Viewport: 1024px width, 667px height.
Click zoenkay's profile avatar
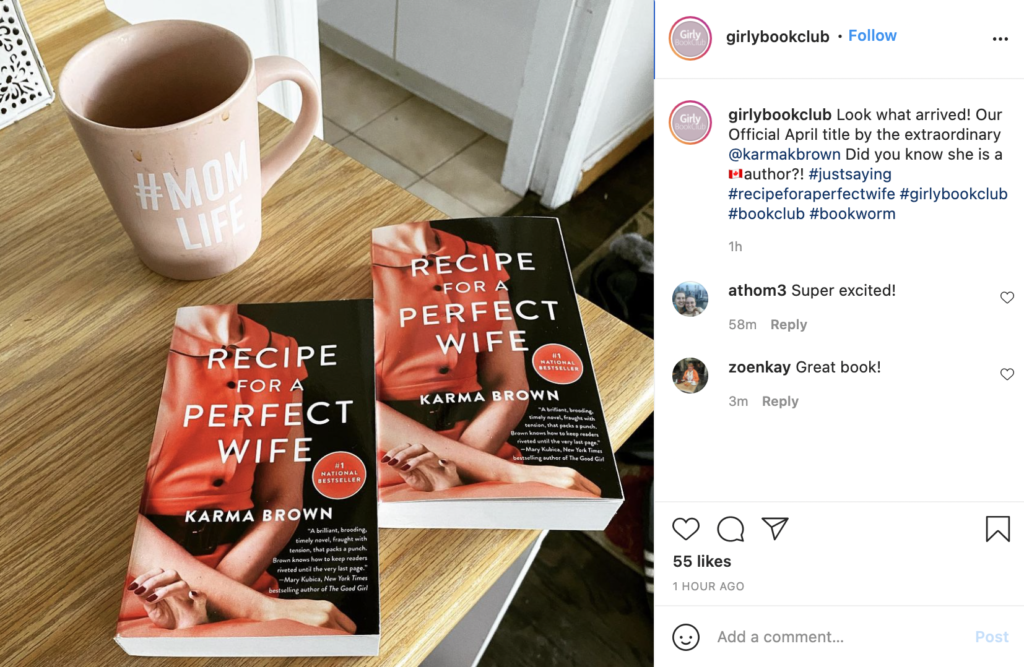coord(690,376)
